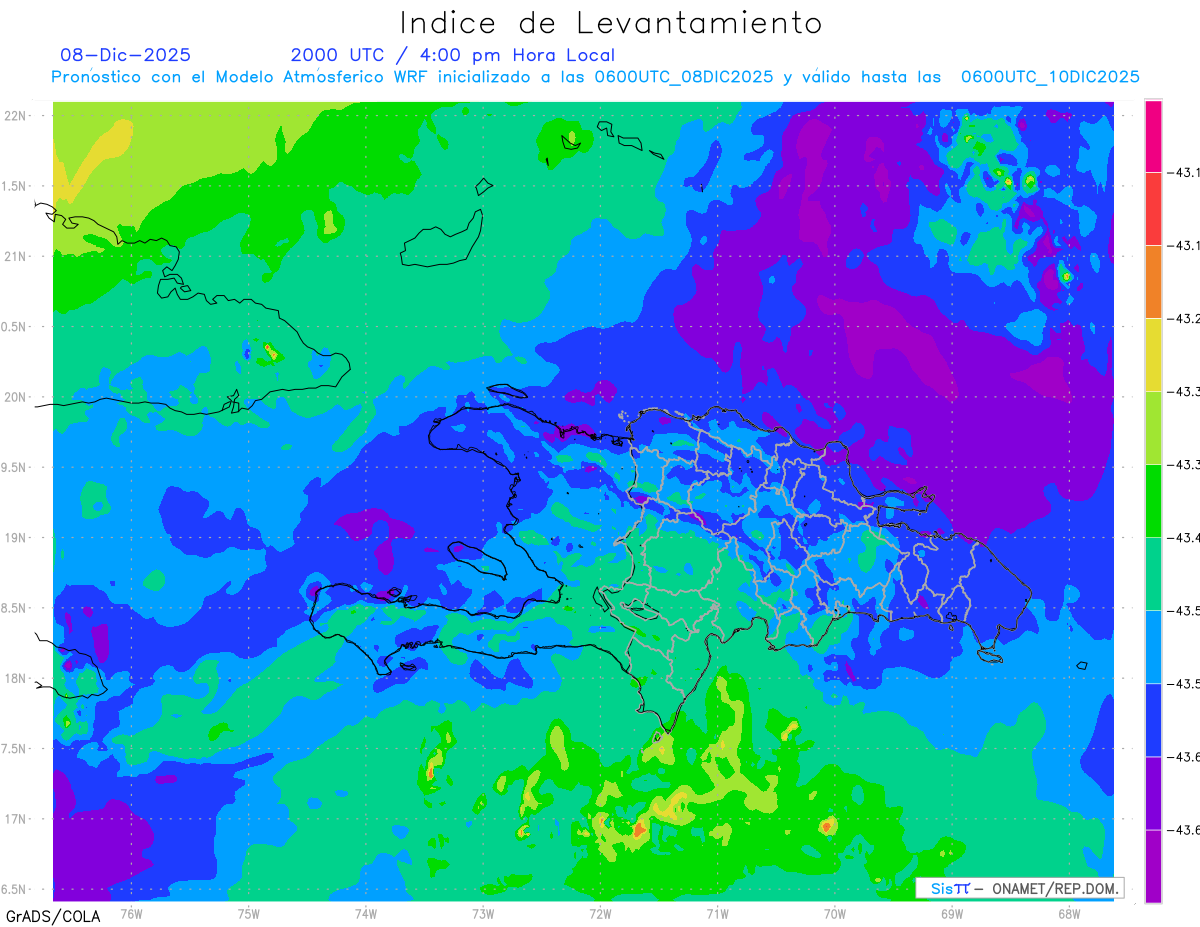Select the magenta swatch atop the color bar

(1153, 136)
